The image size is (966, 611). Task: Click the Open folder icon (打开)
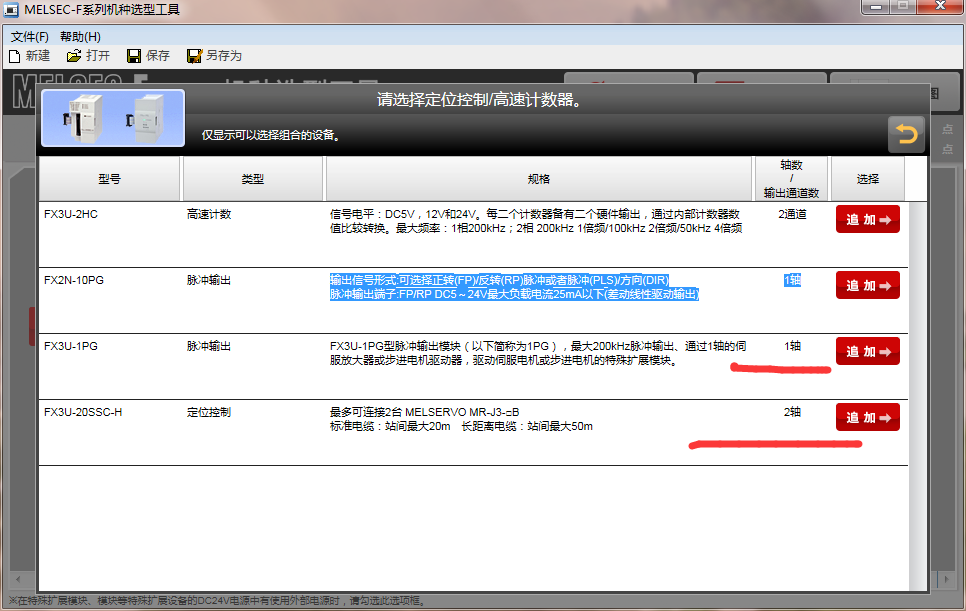73,56
